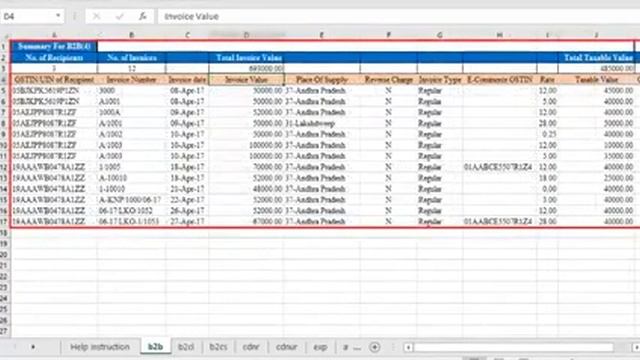Screen dimensions: 640x360
Task: Click the formula bar containing Invoice Value
Action: [x=398, y=16]
